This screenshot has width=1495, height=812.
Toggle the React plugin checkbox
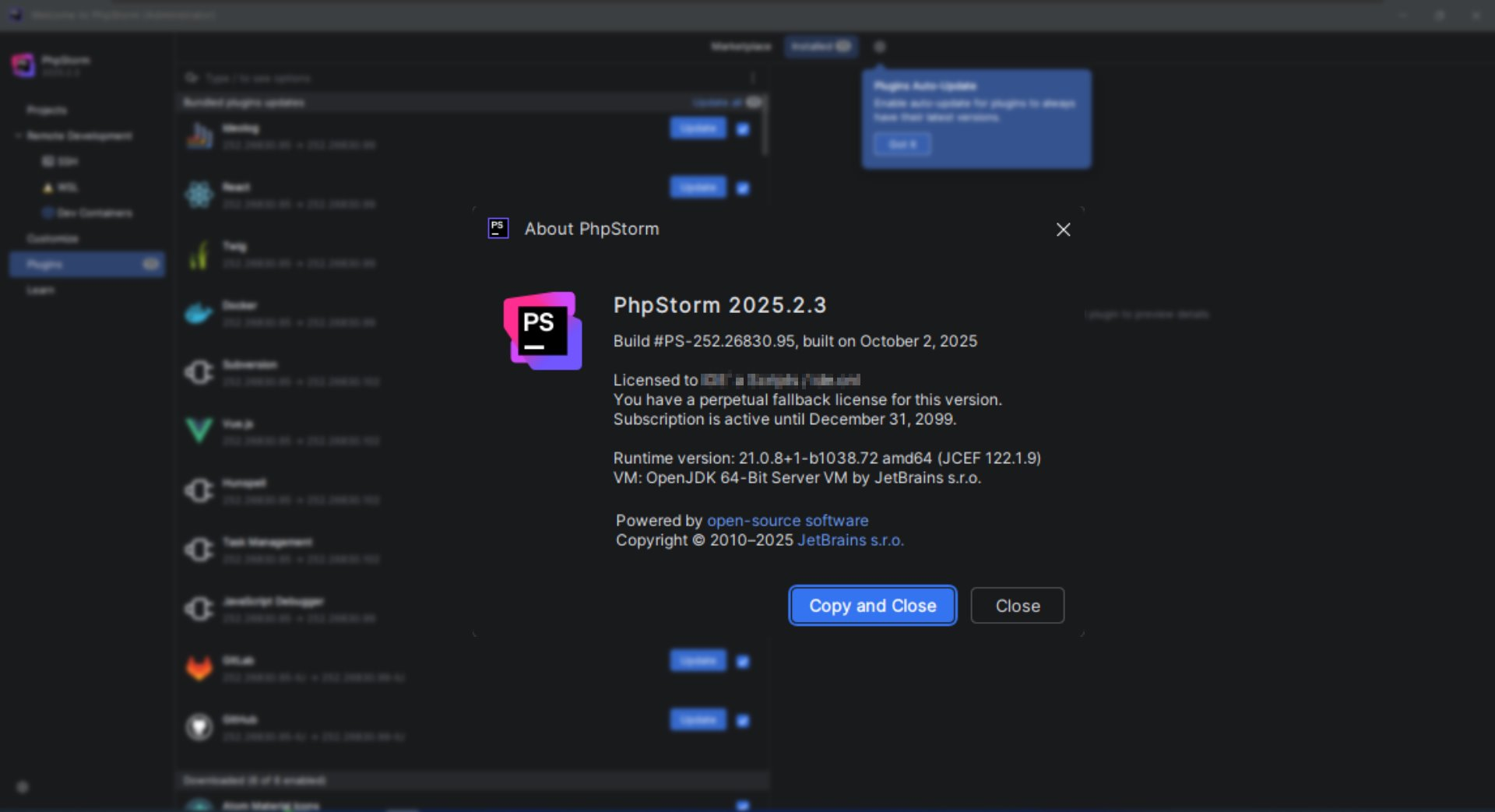743,188
